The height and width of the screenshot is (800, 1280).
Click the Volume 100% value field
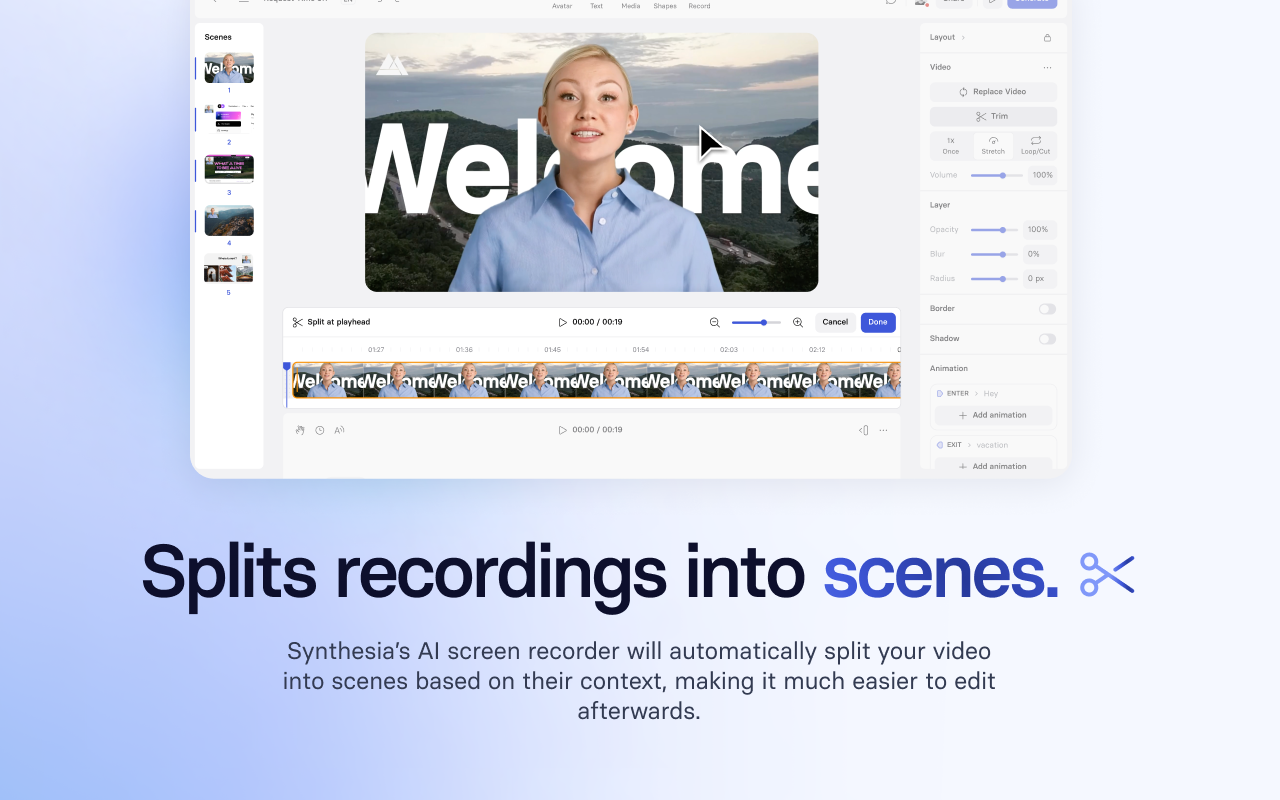[x=1042, y=175]
